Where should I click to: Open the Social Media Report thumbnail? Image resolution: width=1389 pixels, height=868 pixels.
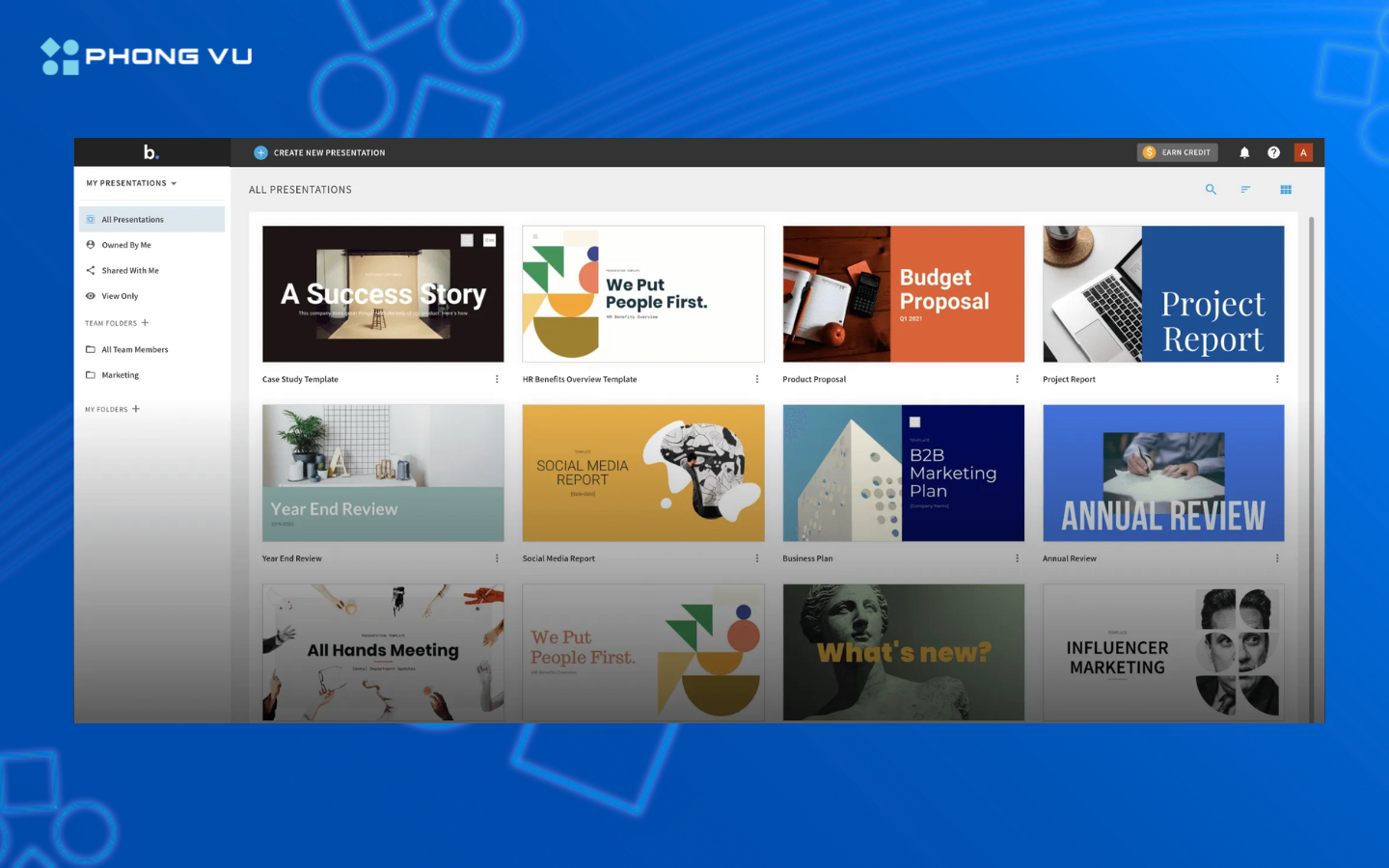[642, 473]
